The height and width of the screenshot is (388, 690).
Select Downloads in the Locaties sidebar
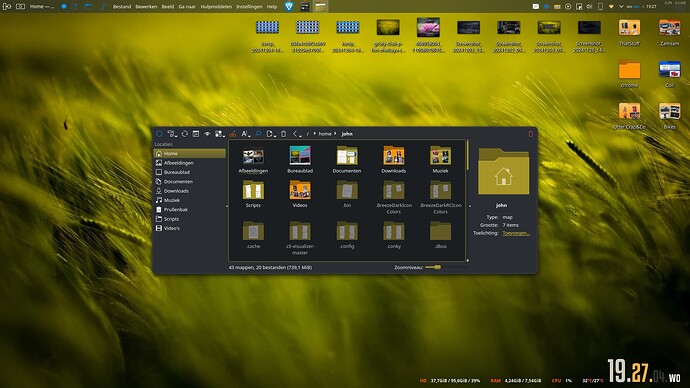click(x=189, y=191)
